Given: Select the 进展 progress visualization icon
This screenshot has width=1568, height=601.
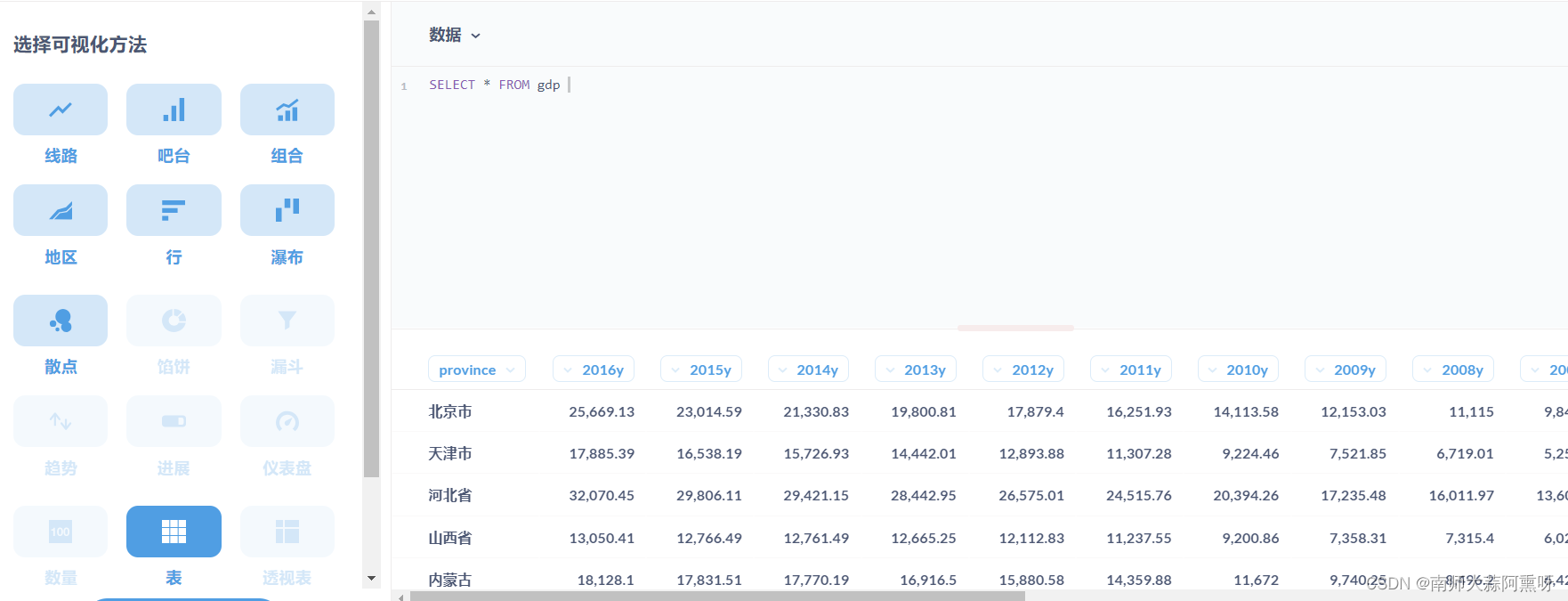Looking at the screenshot, I should pos(174,421).
